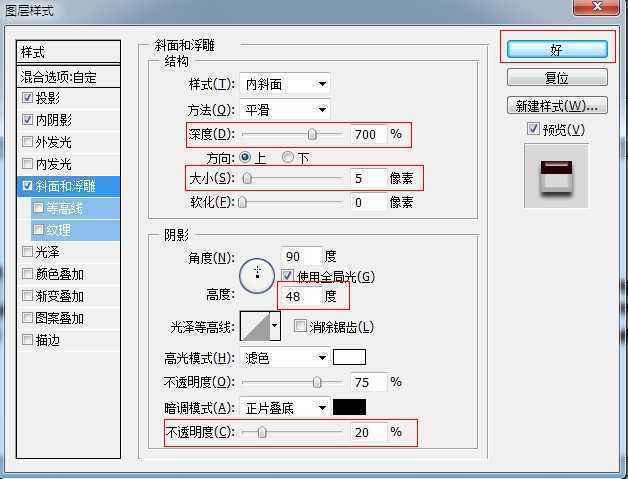Toggle the 内阴影 inner shadow checkbox
This screenshot has height=479, width=628.
[27, 119]
